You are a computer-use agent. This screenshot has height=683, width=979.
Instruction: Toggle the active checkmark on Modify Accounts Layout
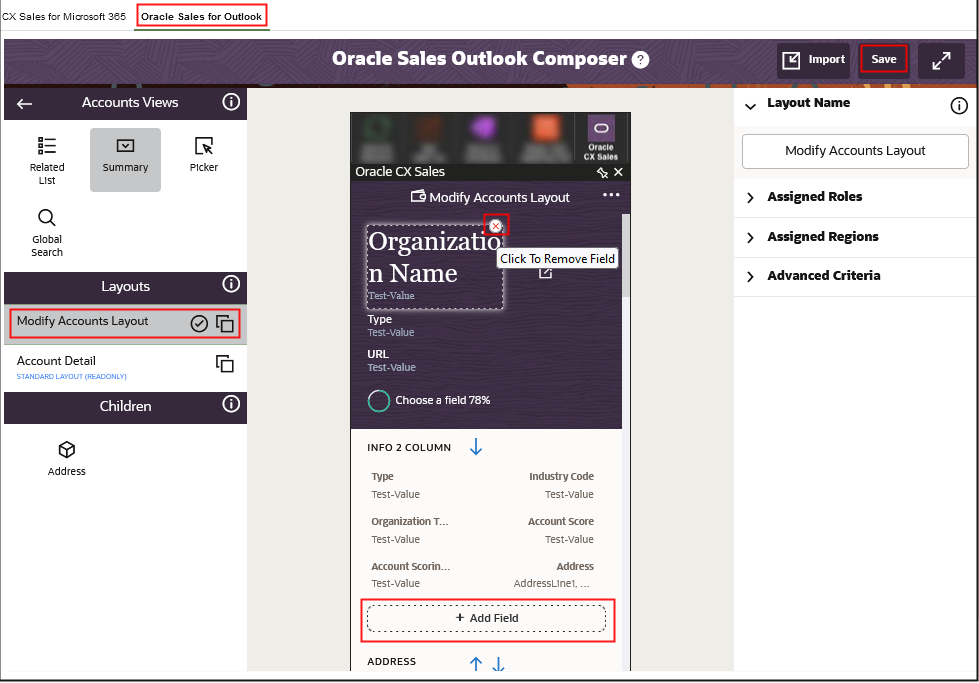coord(200,322)
